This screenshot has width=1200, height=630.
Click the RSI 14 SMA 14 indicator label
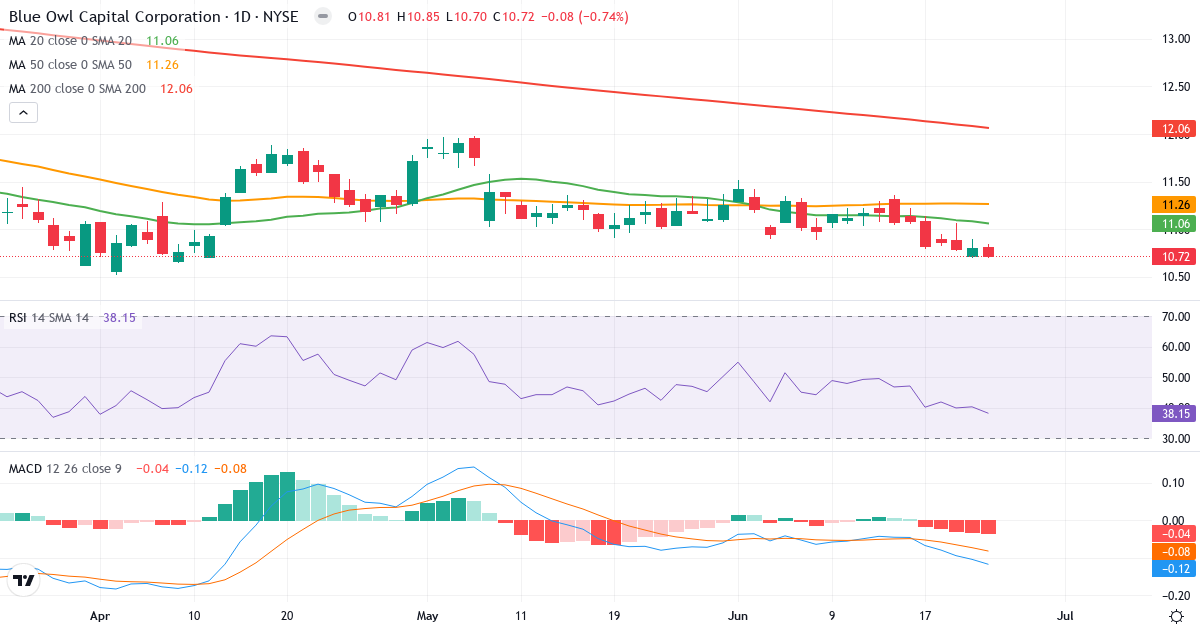pos(50,317)
